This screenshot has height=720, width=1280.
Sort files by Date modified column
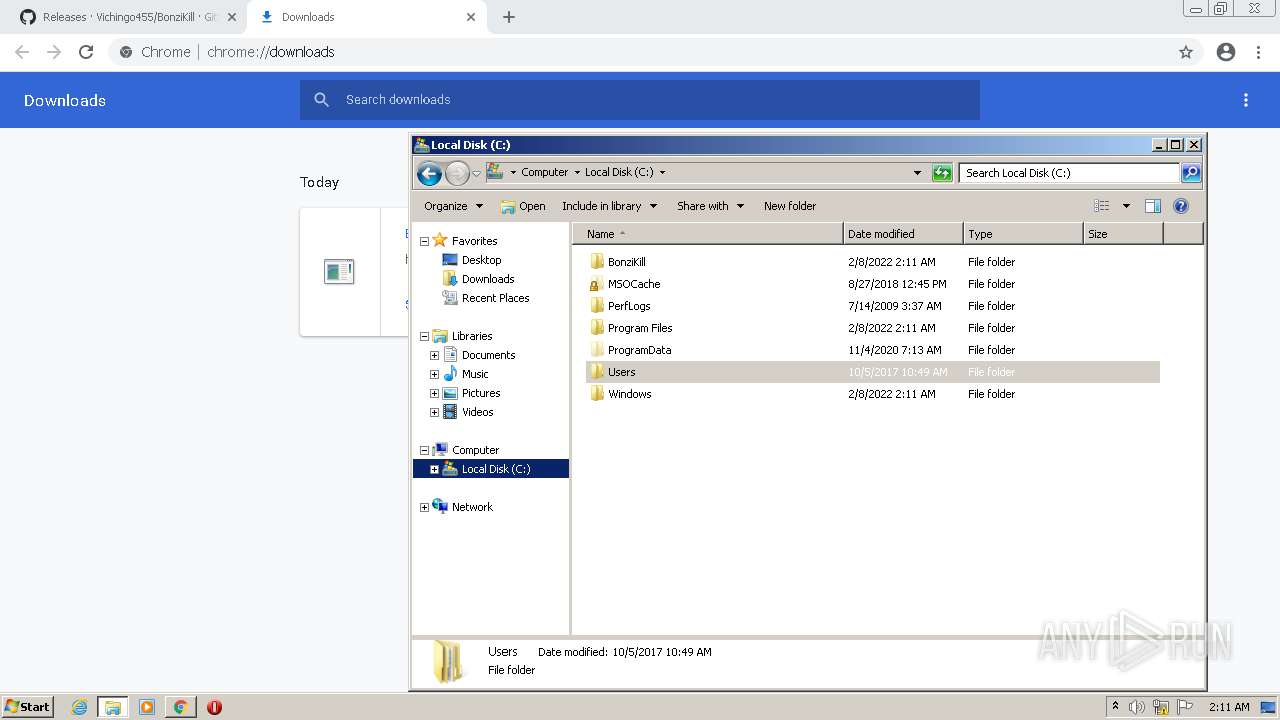click(903, 234)
